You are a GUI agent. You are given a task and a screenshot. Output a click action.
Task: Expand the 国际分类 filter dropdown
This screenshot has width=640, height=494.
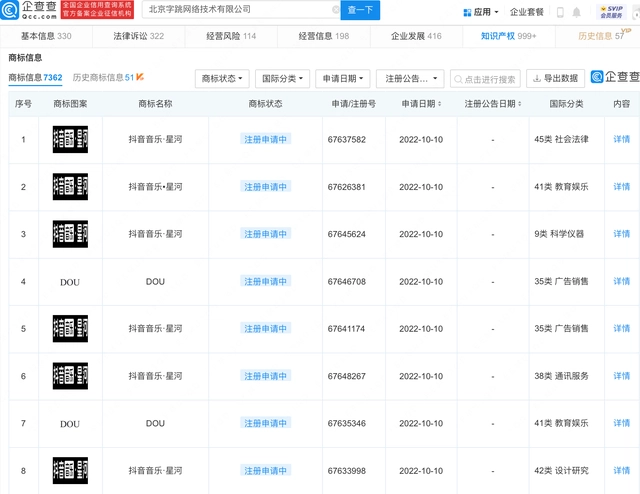[x=282, y=79]
